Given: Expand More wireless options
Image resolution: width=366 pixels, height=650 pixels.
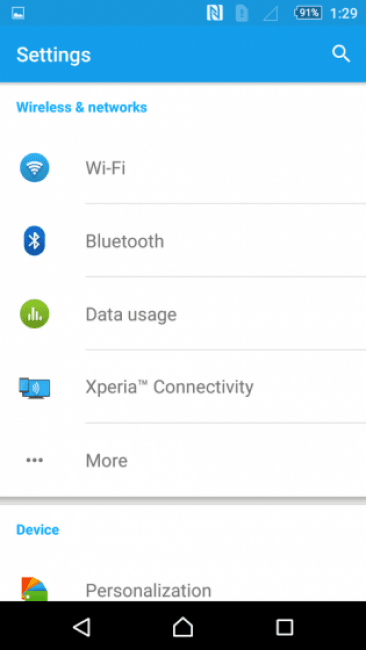Looking at the screenshot, I should click(183, 460).
